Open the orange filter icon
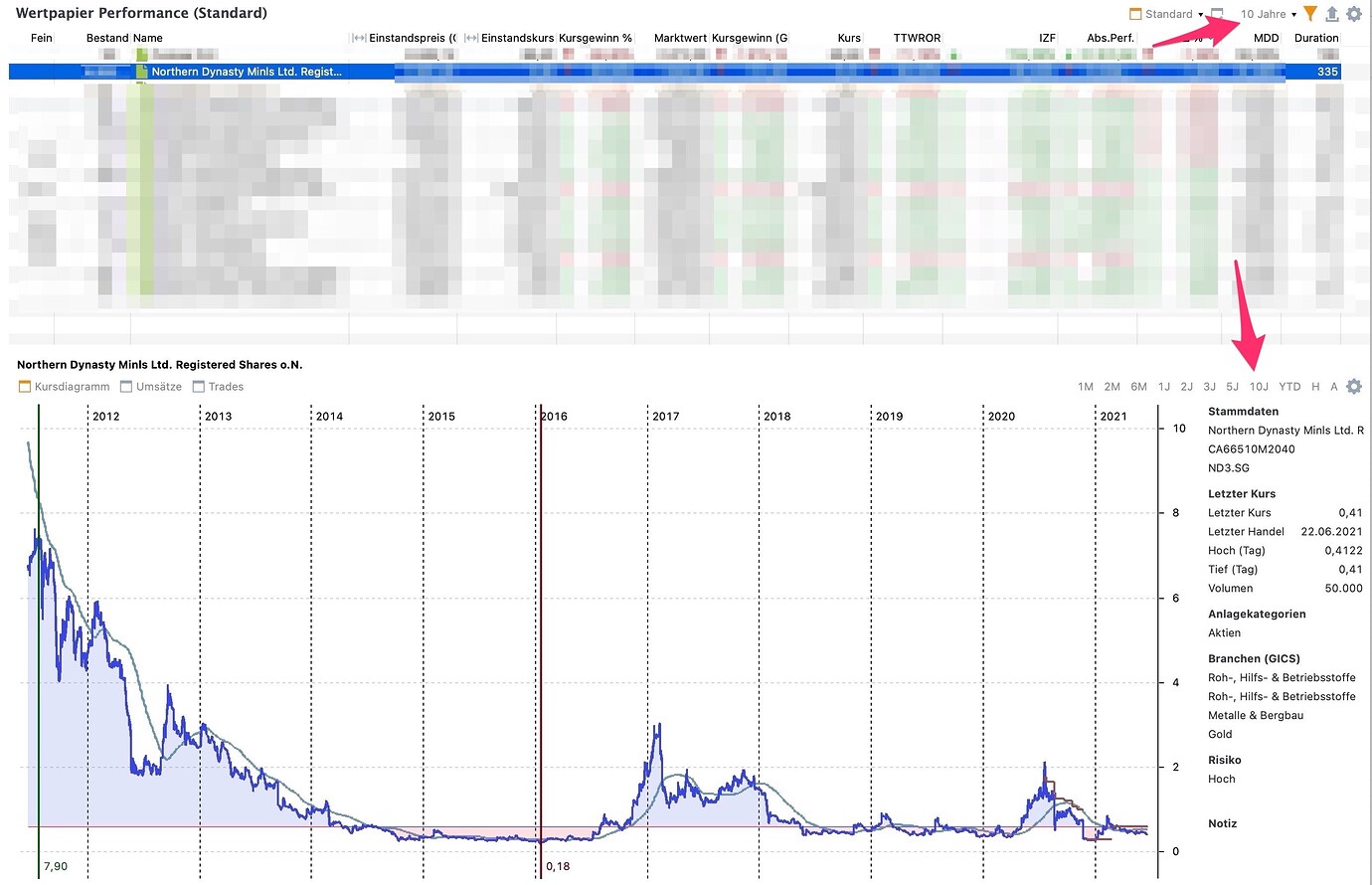 click(x=1310, y=14)
